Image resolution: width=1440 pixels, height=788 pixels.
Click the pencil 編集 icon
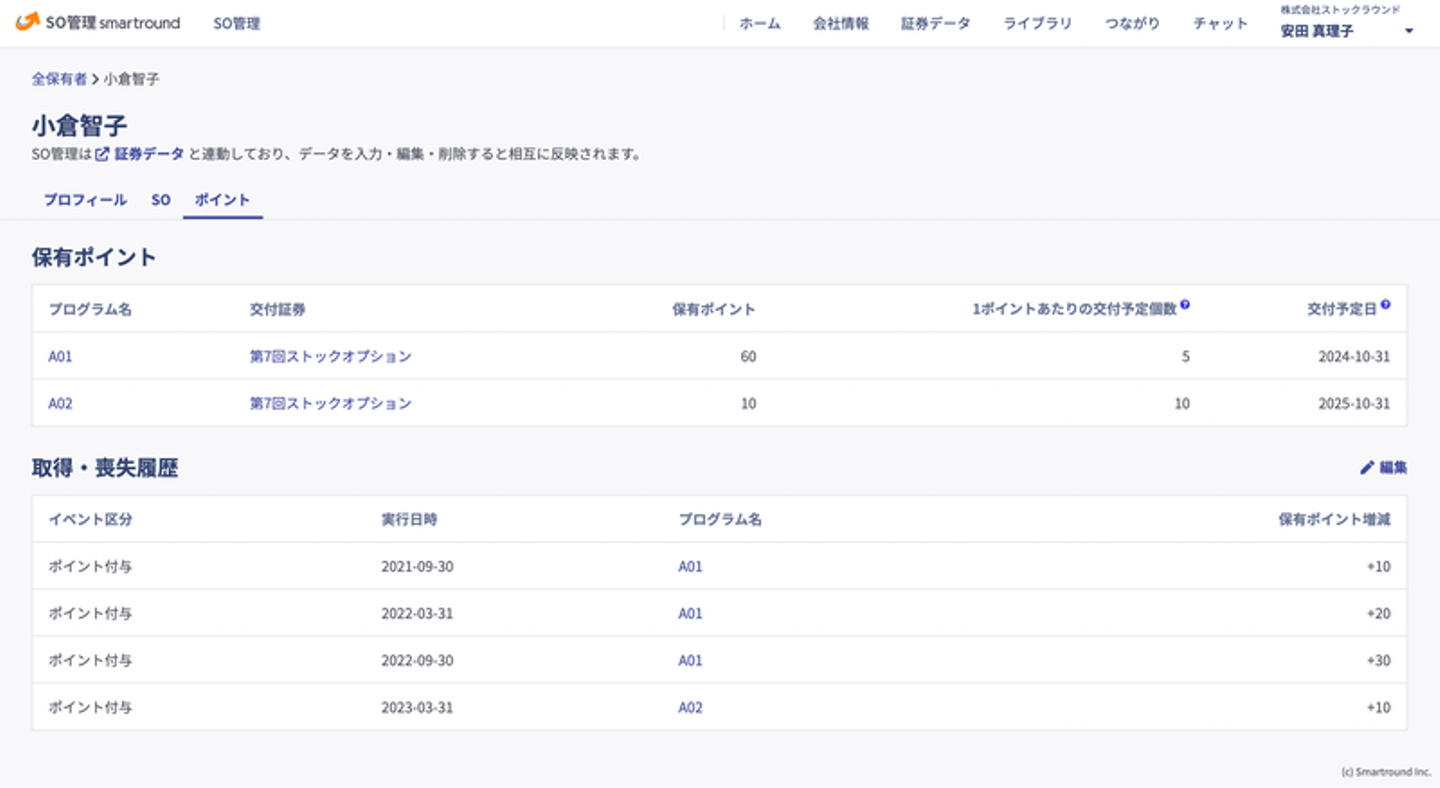[x=1367, y=467]
